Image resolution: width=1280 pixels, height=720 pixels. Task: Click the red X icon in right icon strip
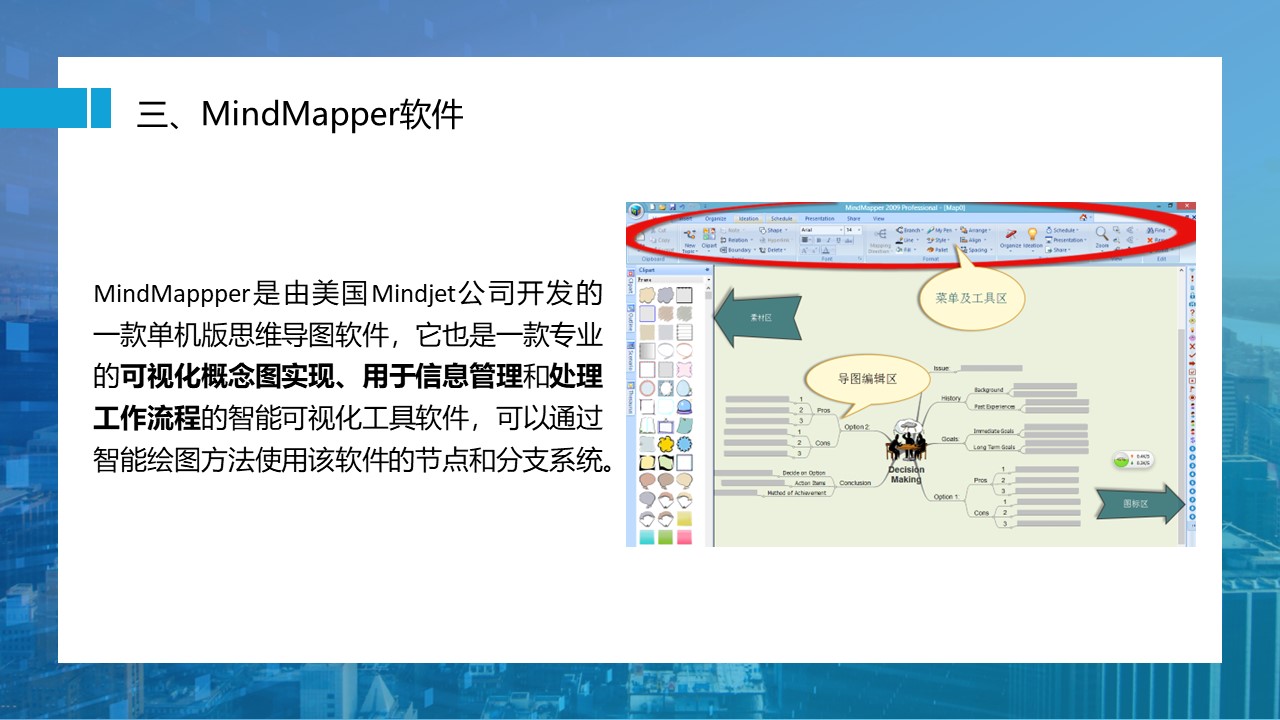tap(1191, 346)
